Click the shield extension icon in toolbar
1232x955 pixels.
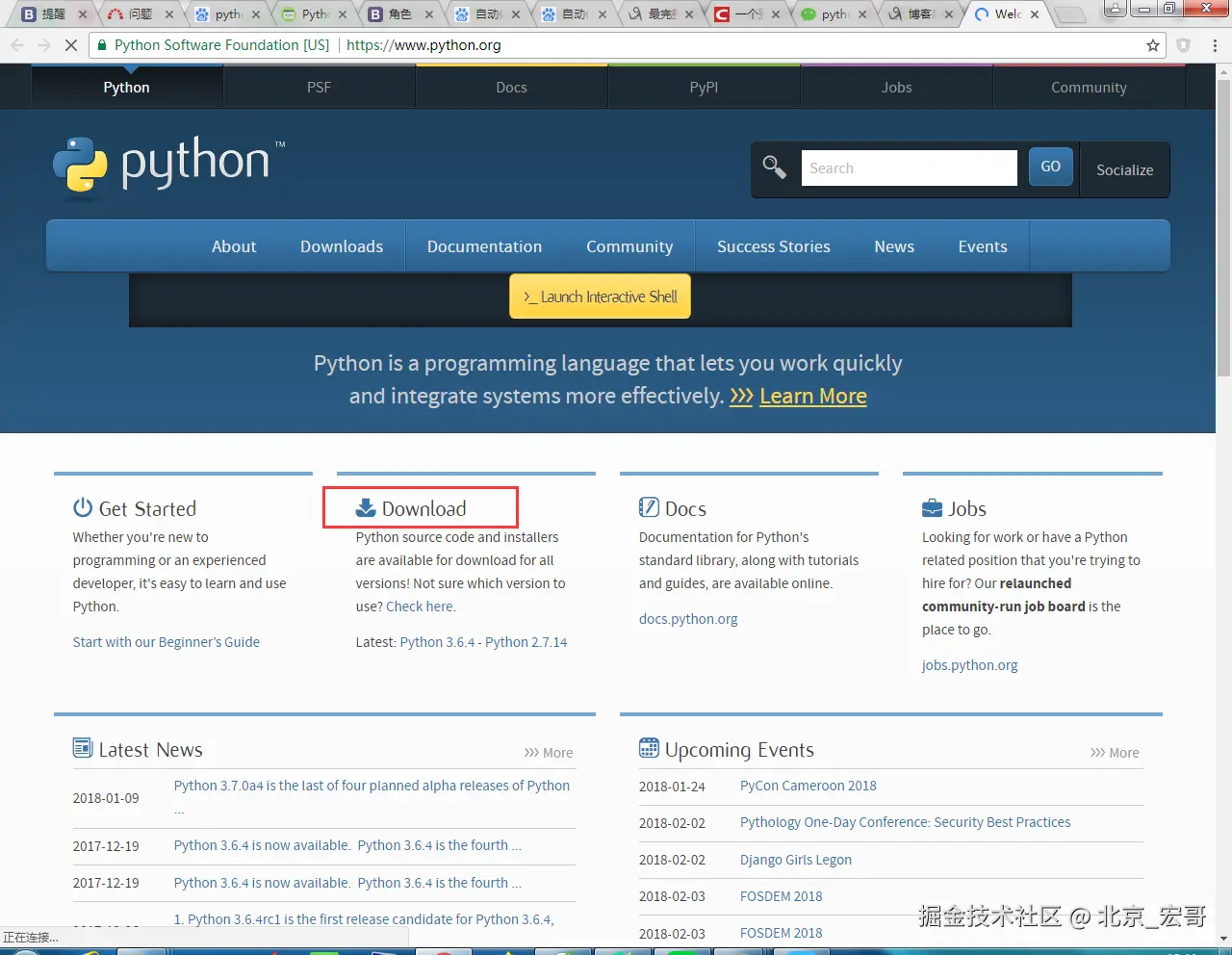(1184, 45)
